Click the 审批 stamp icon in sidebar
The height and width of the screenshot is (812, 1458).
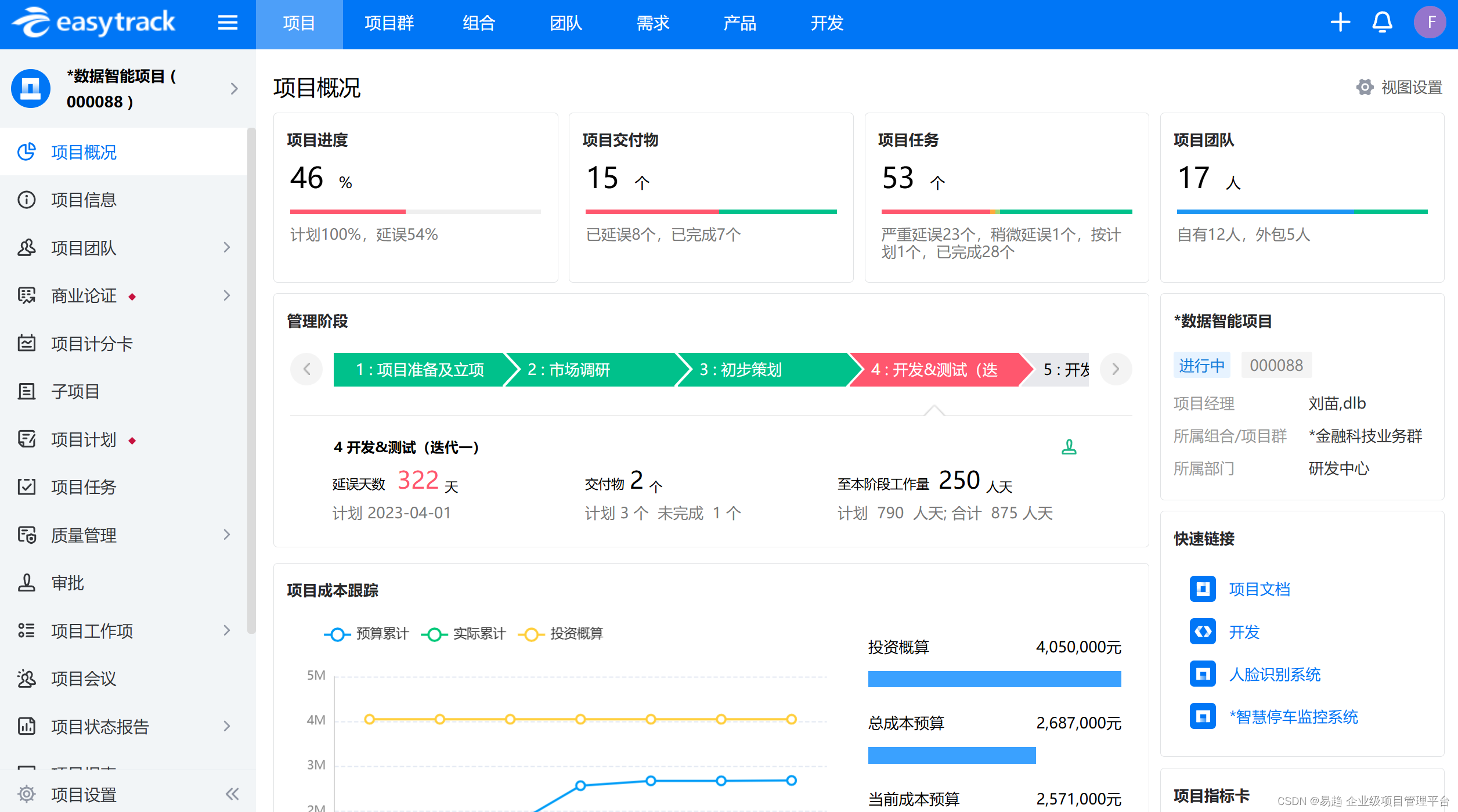click(26, 582)
